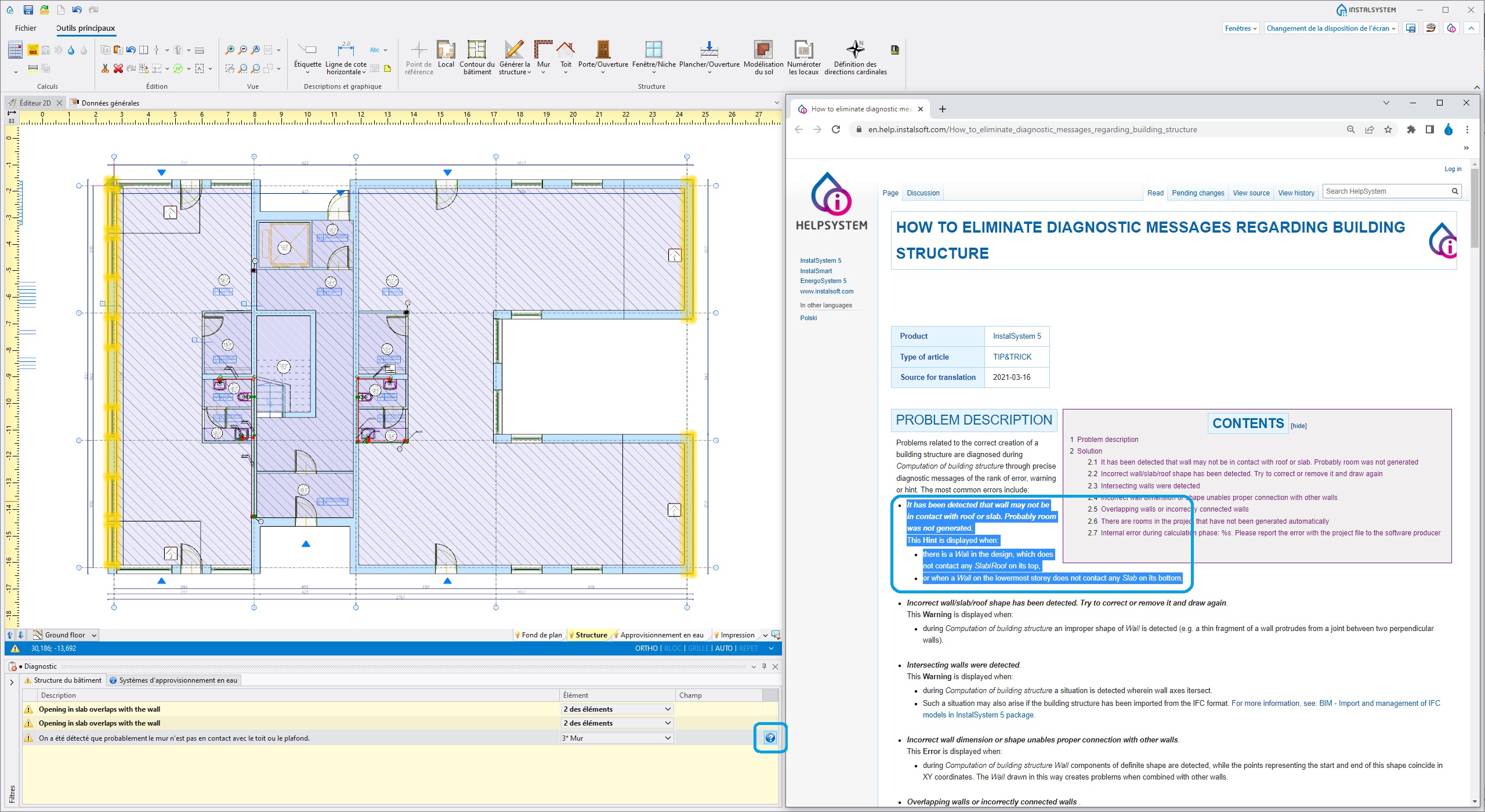Click the Log in link in browser

tap(1453, 169)
